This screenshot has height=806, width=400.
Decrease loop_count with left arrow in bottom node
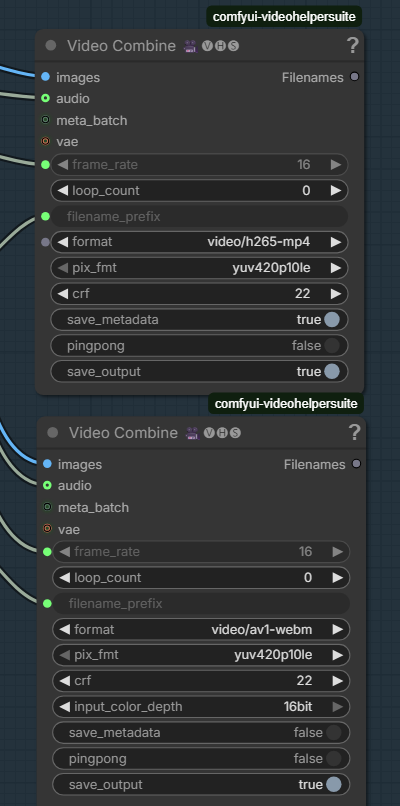point(64,578)
